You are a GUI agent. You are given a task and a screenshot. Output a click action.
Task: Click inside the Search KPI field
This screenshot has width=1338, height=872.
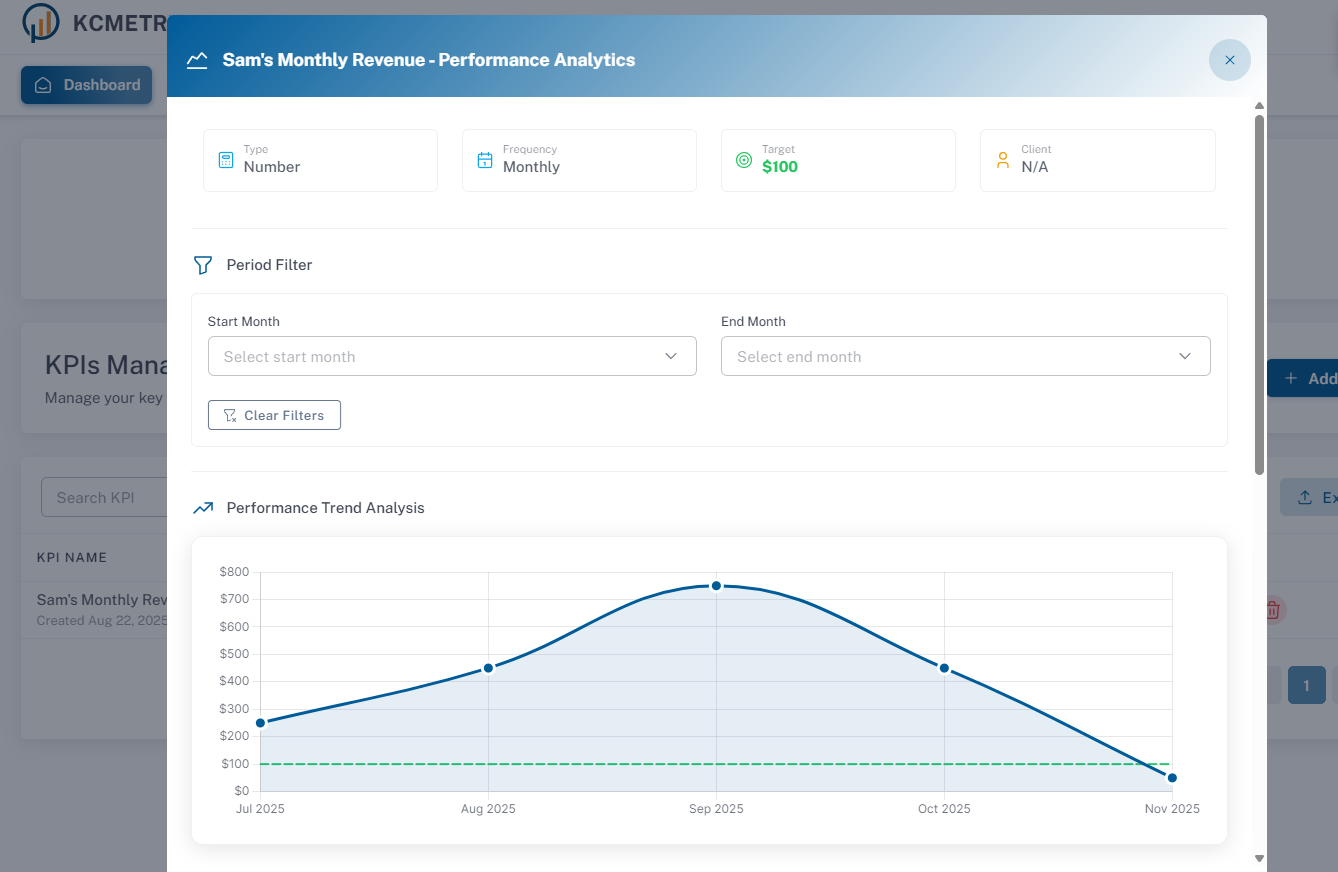tap(110, 497)
